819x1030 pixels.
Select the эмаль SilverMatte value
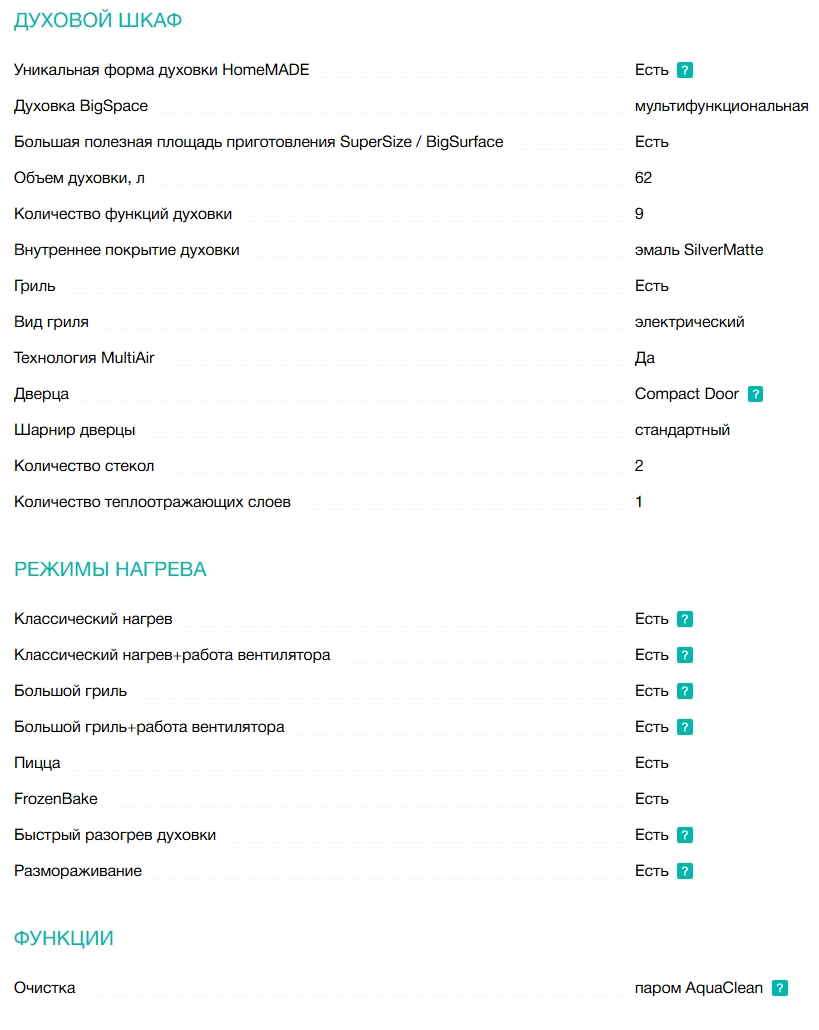698,250
